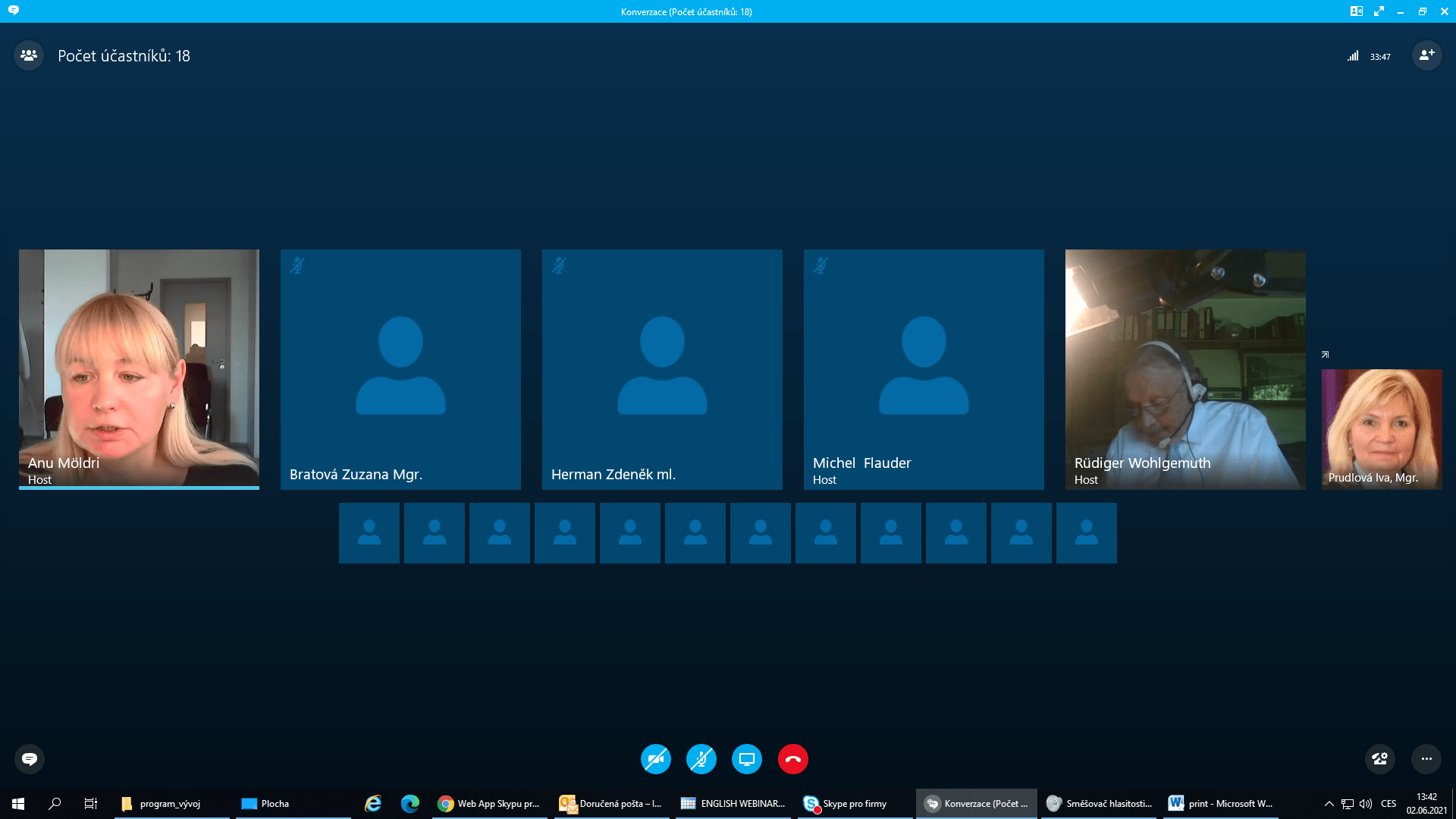Open the more options ellipsis button
Viewport: 1456px width, 819px height.
tap(1426, 759)
